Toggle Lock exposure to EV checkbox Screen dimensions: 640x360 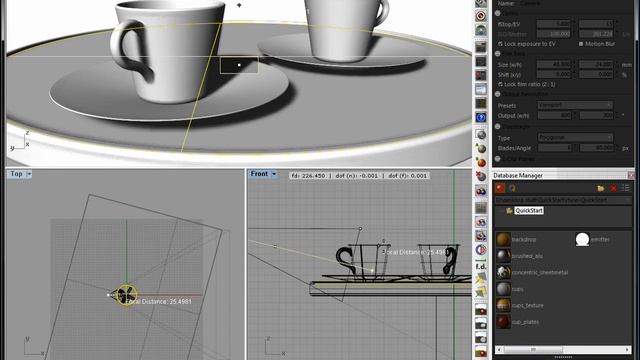[x=500, y=44]
